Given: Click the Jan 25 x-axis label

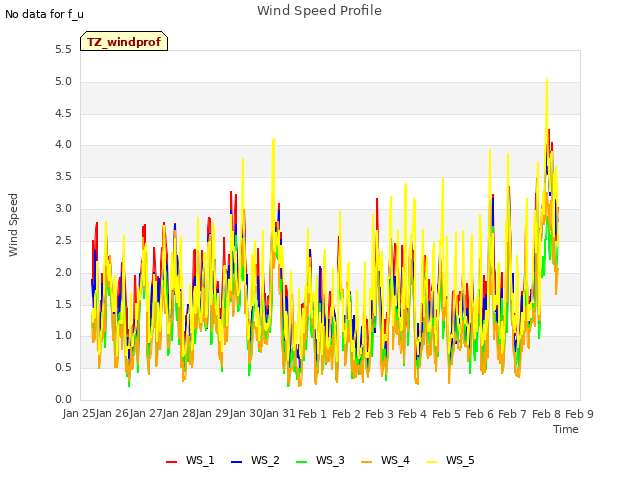Looking at the screenshot, I should pyautogui.click(x=79, y=414).
